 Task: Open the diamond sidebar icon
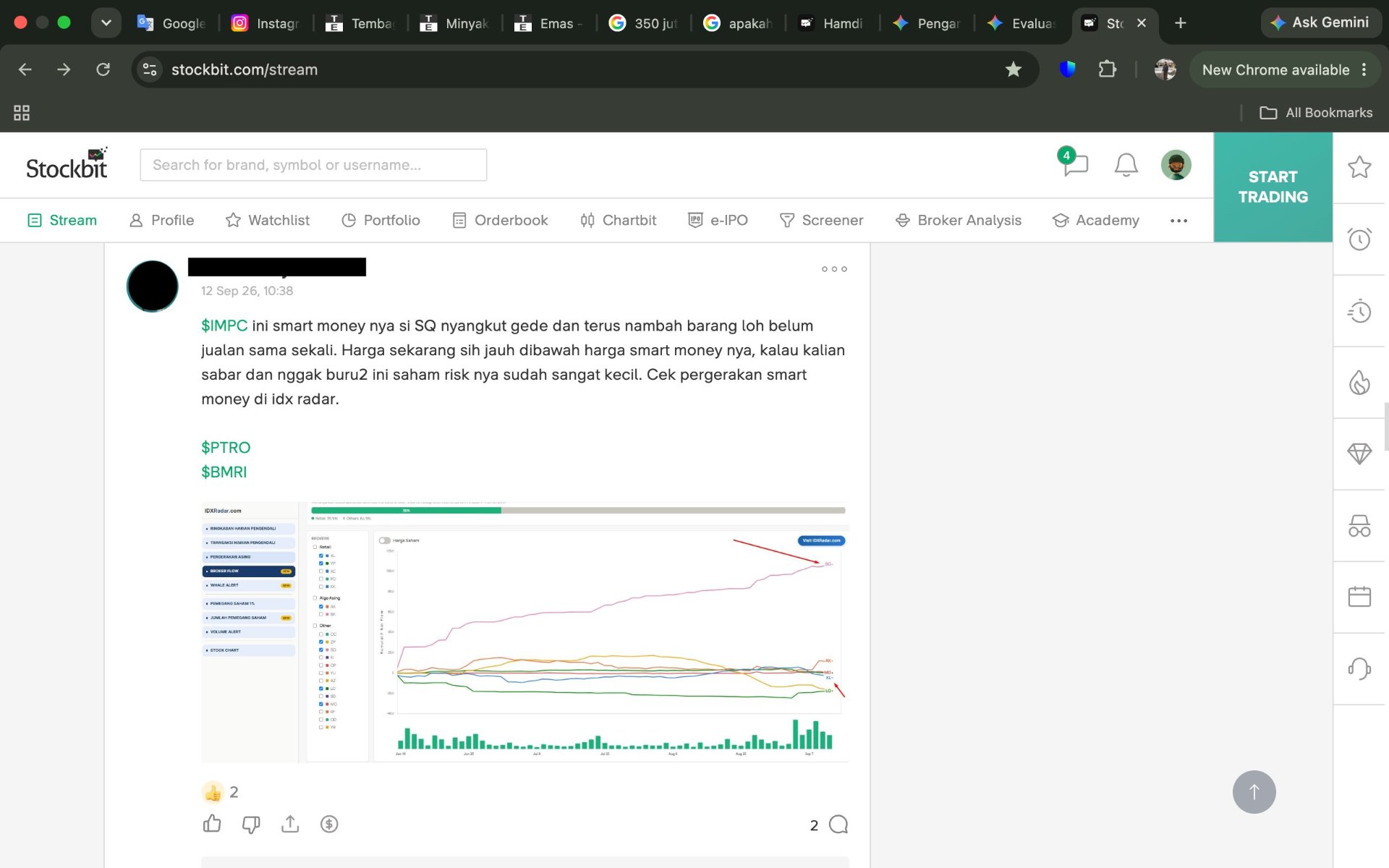tap(1359, 454)
